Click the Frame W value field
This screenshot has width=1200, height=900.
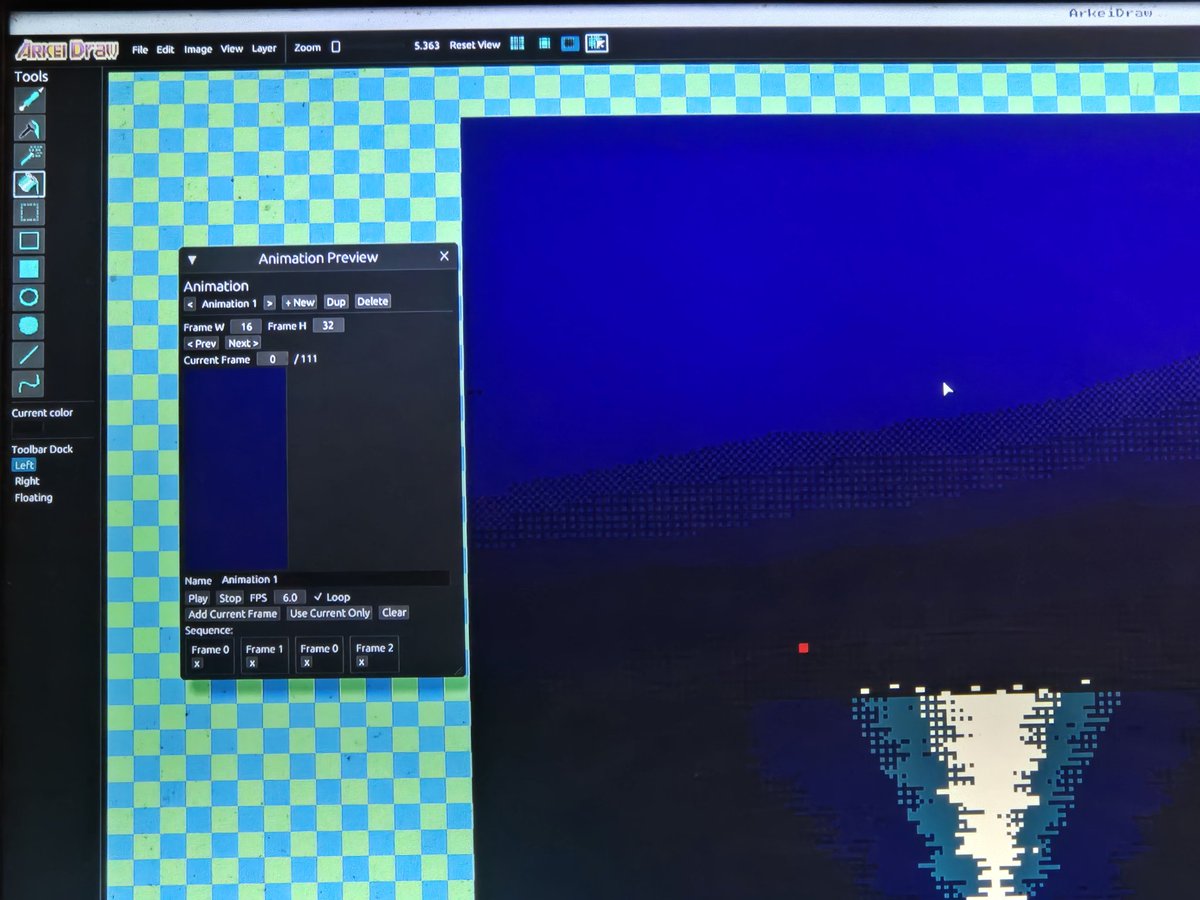(246, 326)
